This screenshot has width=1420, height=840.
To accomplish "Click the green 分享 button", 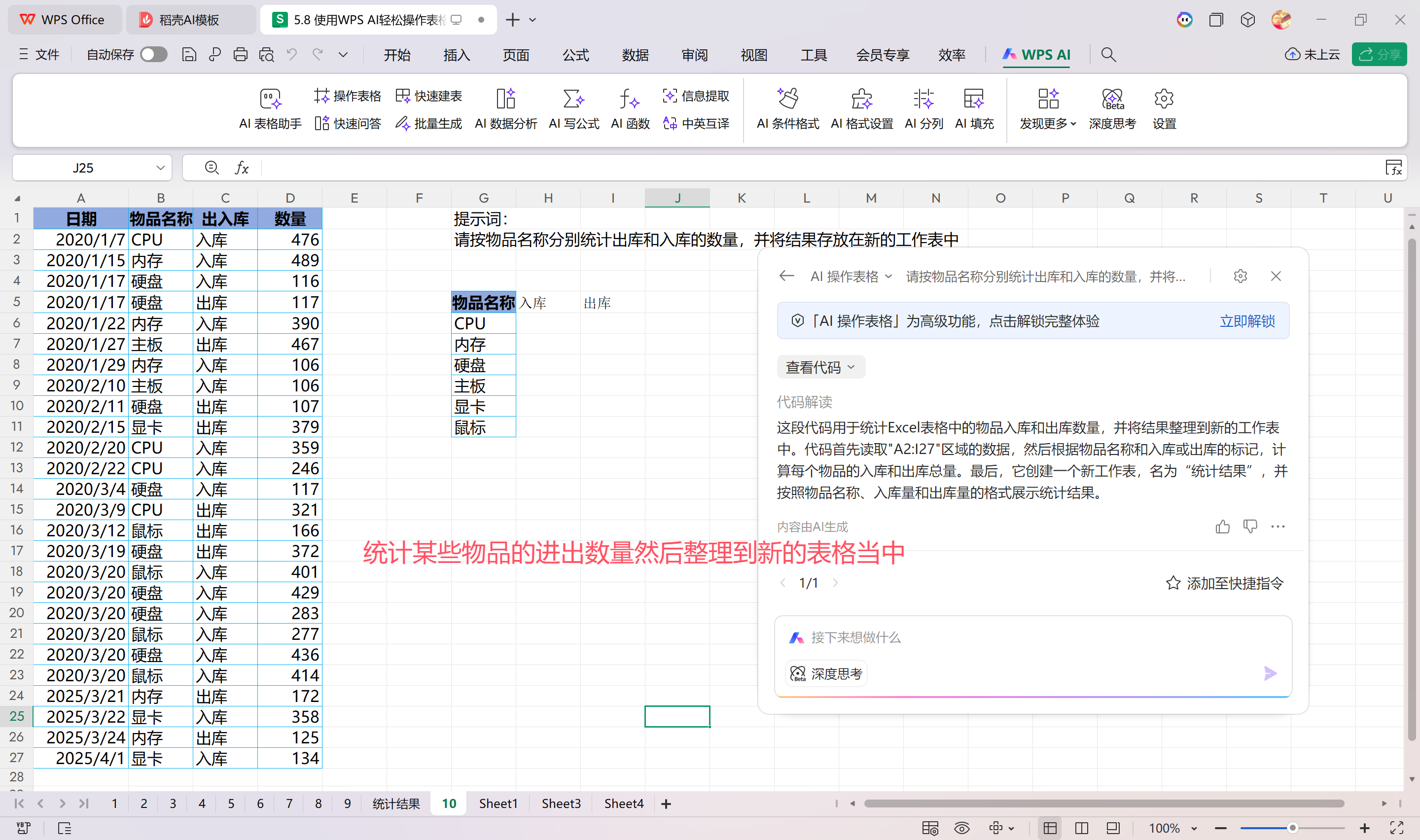I will tap(1379, 54).
